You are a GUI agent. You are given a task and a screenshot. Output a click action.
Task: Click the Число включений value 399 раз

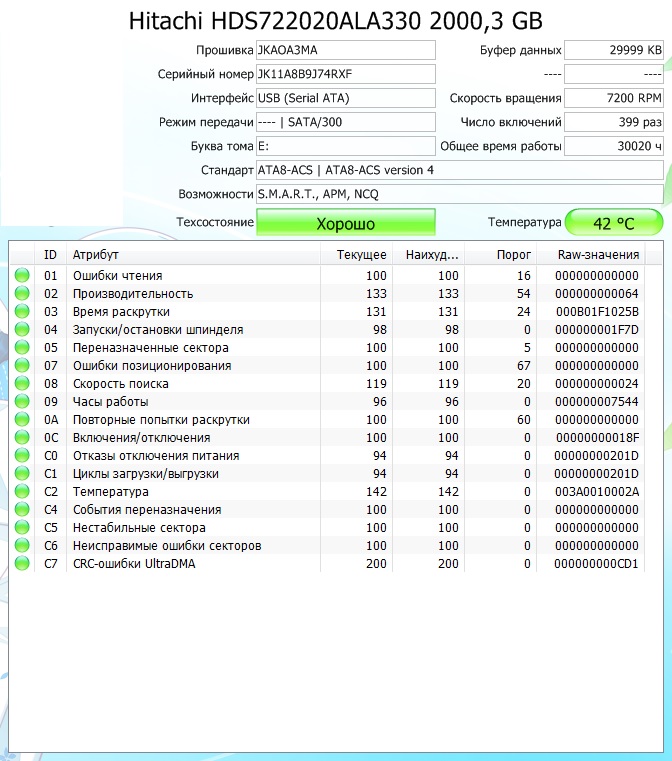pos(614,122)
